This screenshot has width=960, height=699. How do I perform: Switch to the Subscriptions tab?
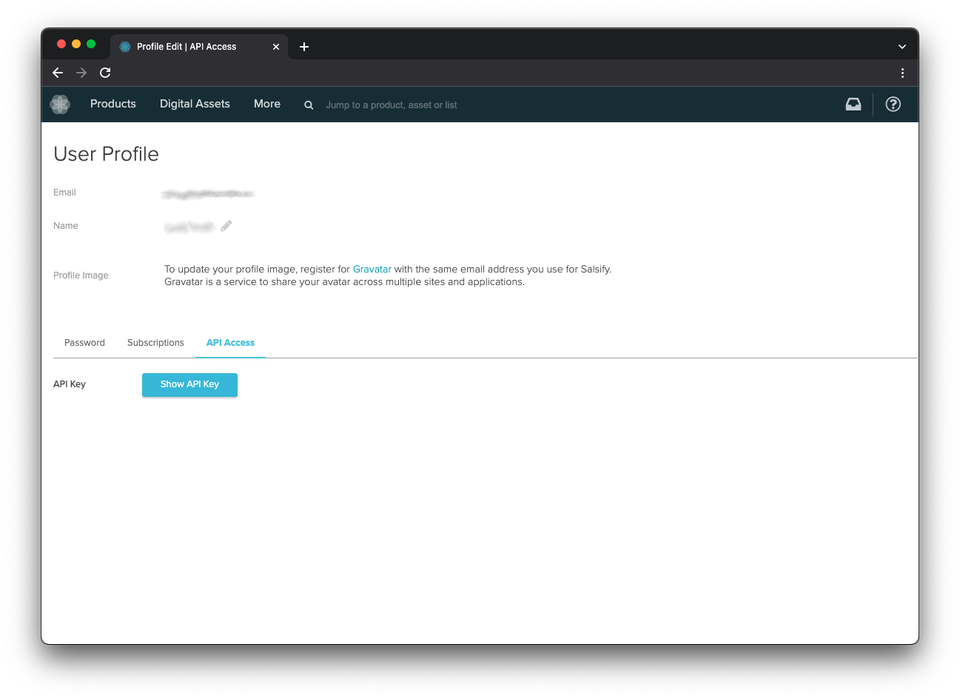click(x=155, y=343)
